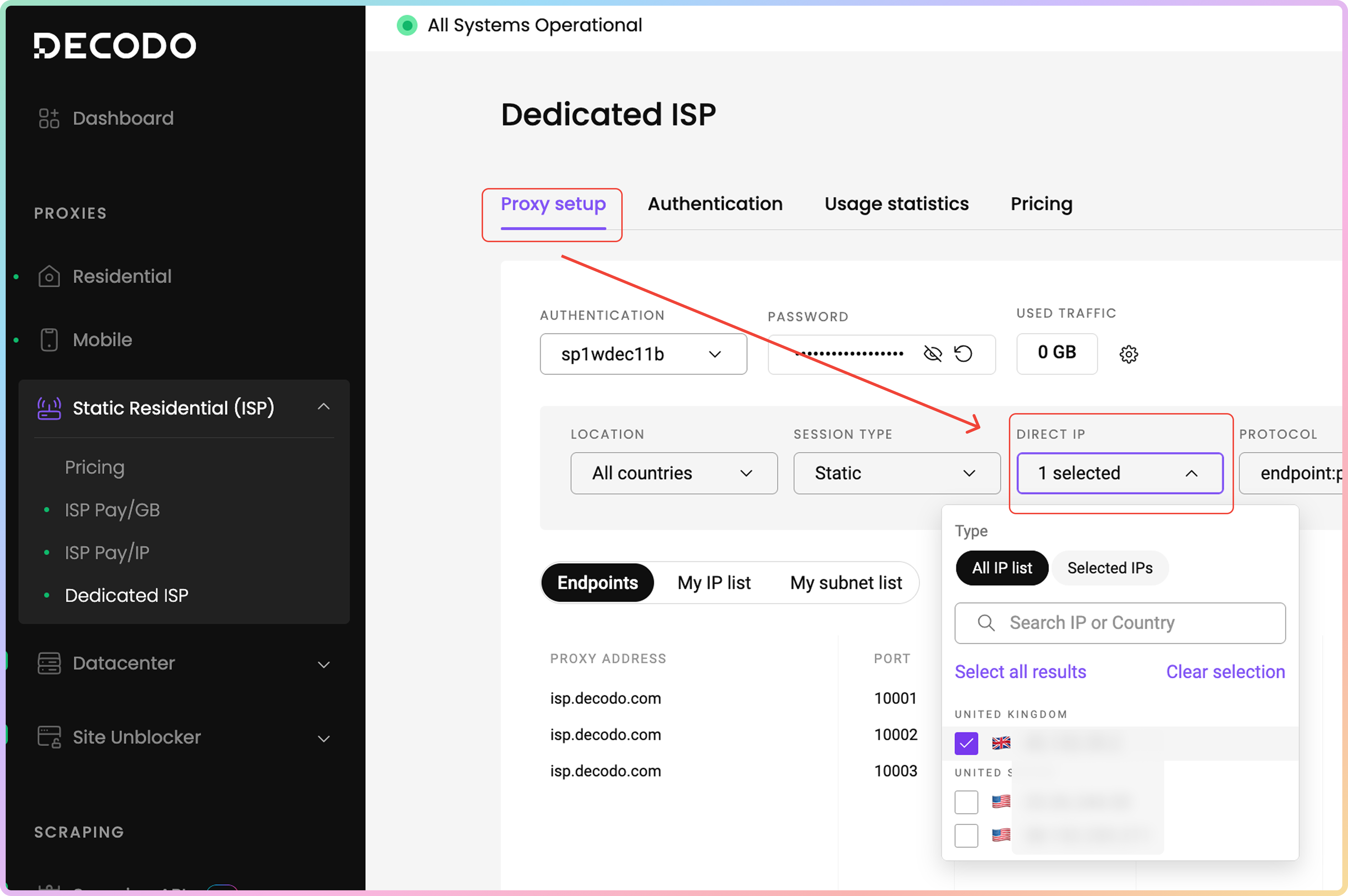The height and width of the screenshot is (896, 1348).
Task: Toggle password visibility eye icon
Action: pos(932,354)
